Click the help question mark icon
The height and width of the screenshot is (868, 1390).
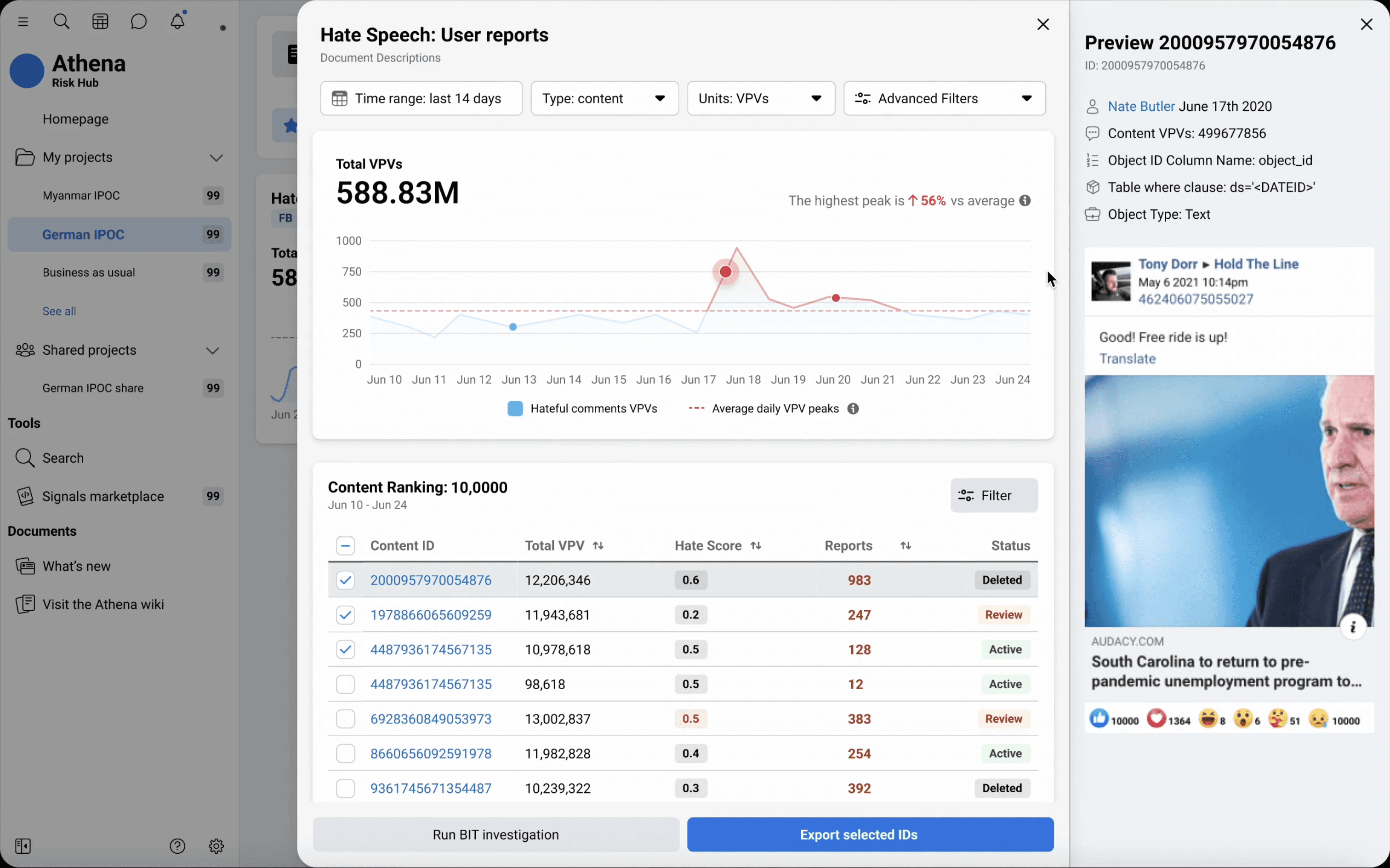tap(177, 845)
